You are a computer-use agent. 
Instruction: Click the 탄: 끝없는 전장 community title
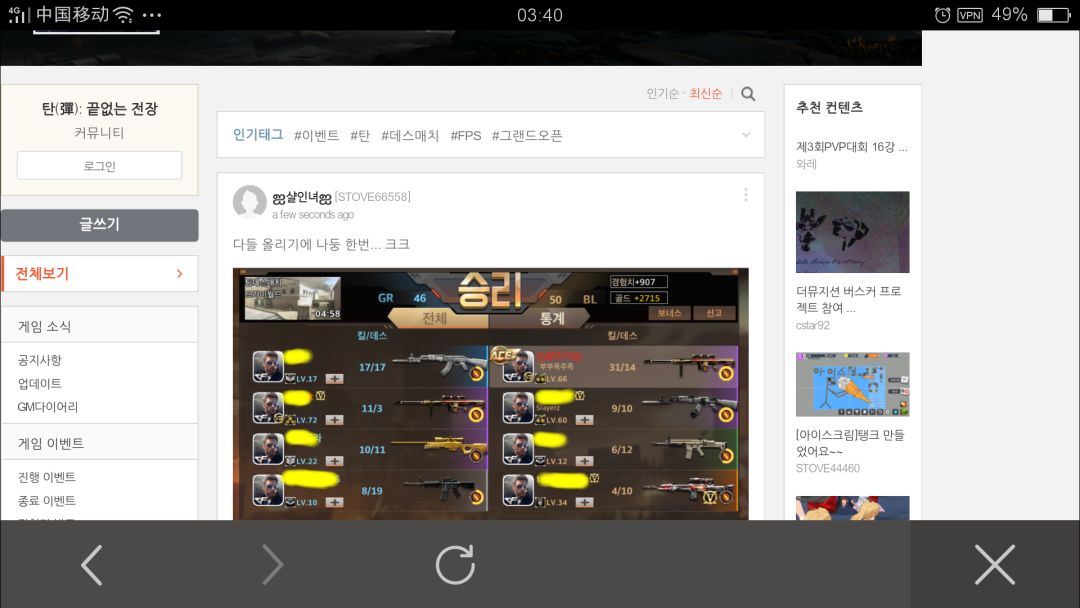[100, 109]
